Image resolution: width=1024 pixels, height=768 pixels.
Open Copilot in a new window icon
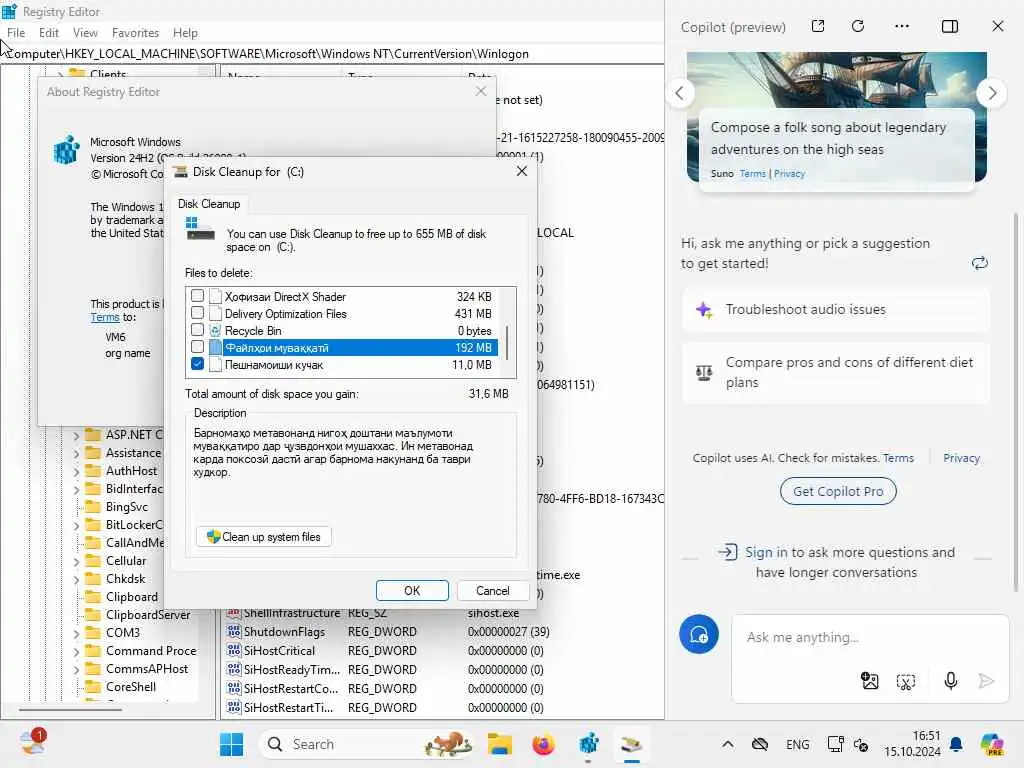click(818, 26)
